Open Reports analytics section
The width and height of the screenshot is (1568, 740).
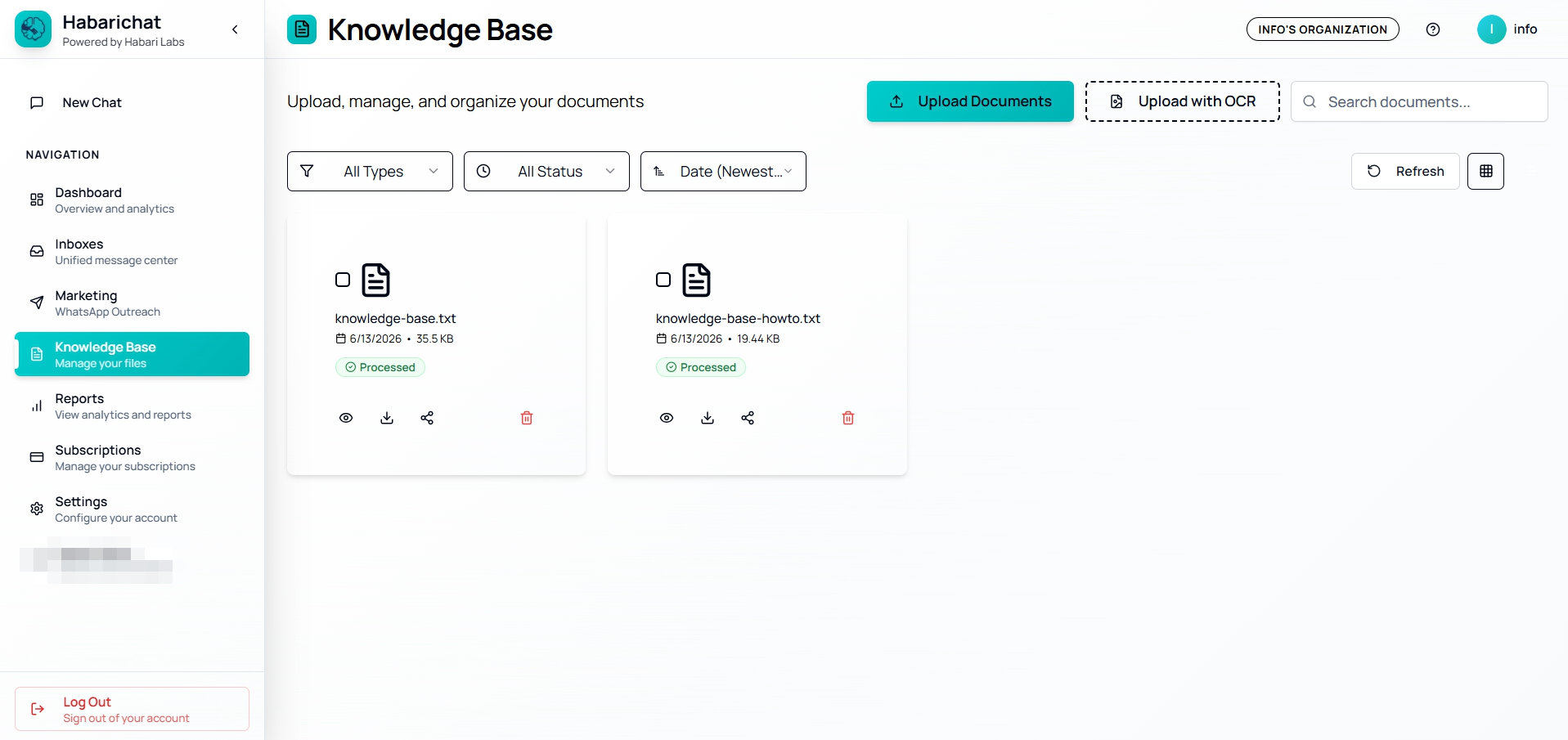132,406
